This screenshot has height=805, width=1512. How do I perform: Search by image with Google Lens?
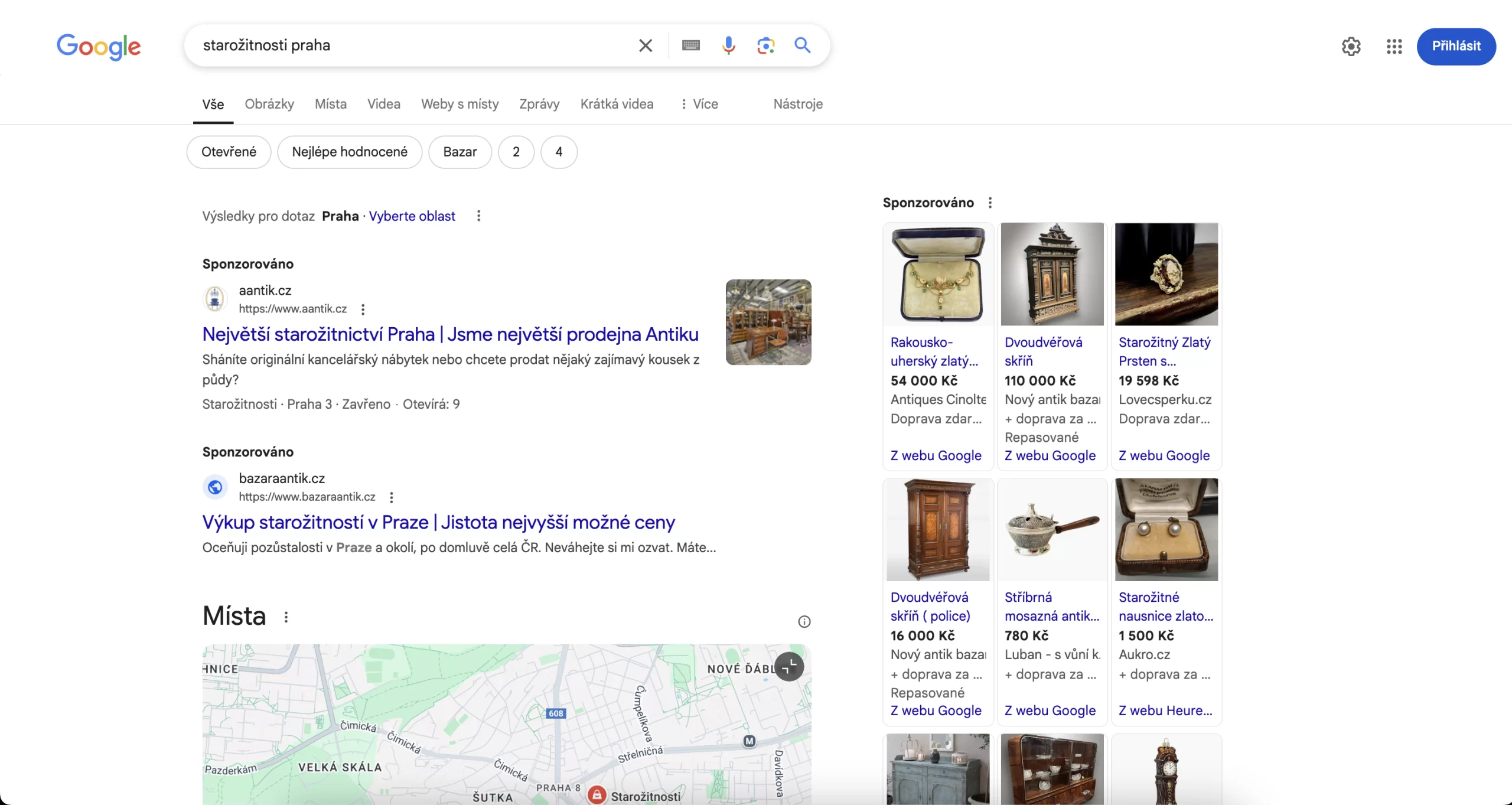pyautogui.click(x=765, y=45)
